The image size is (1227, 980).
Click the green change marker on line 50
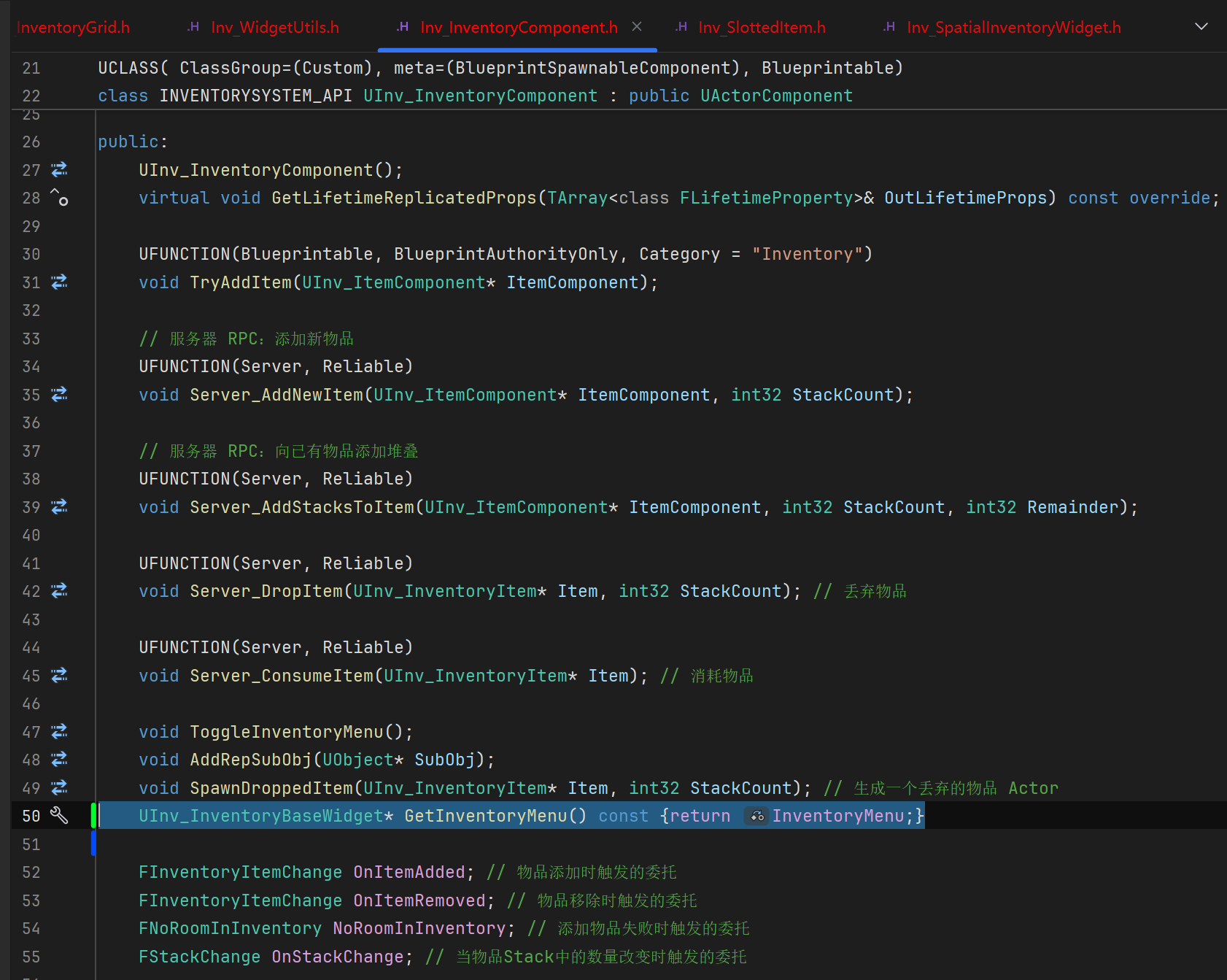(93, 815)
